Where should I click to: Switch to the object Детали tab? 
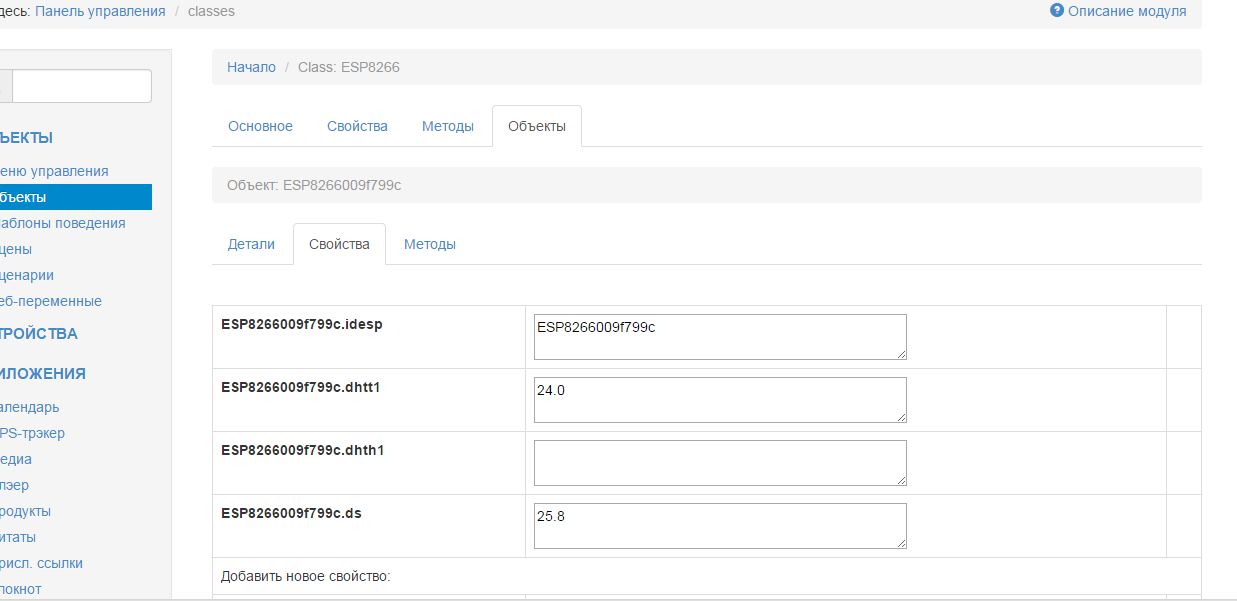(251, 244)
